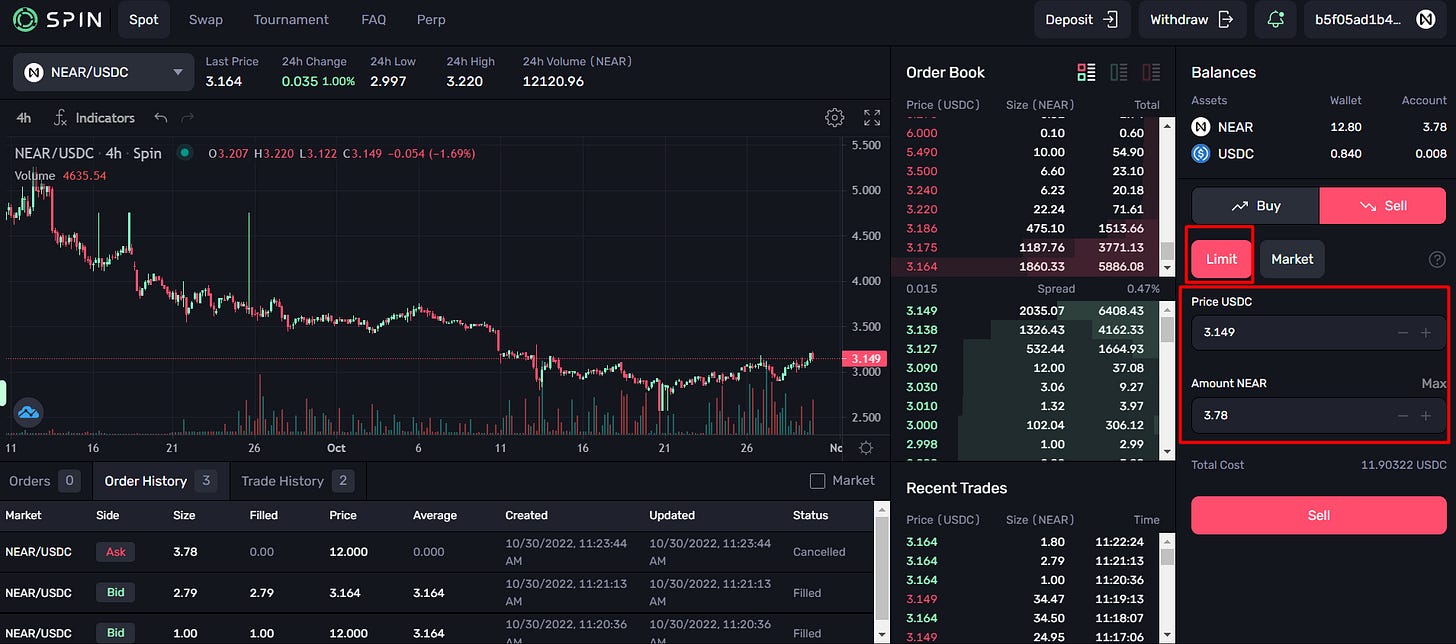Click the 34.50 size recent trade row
The height and width of the screenshot is (644, 1456).
[x=1033, y=618]
